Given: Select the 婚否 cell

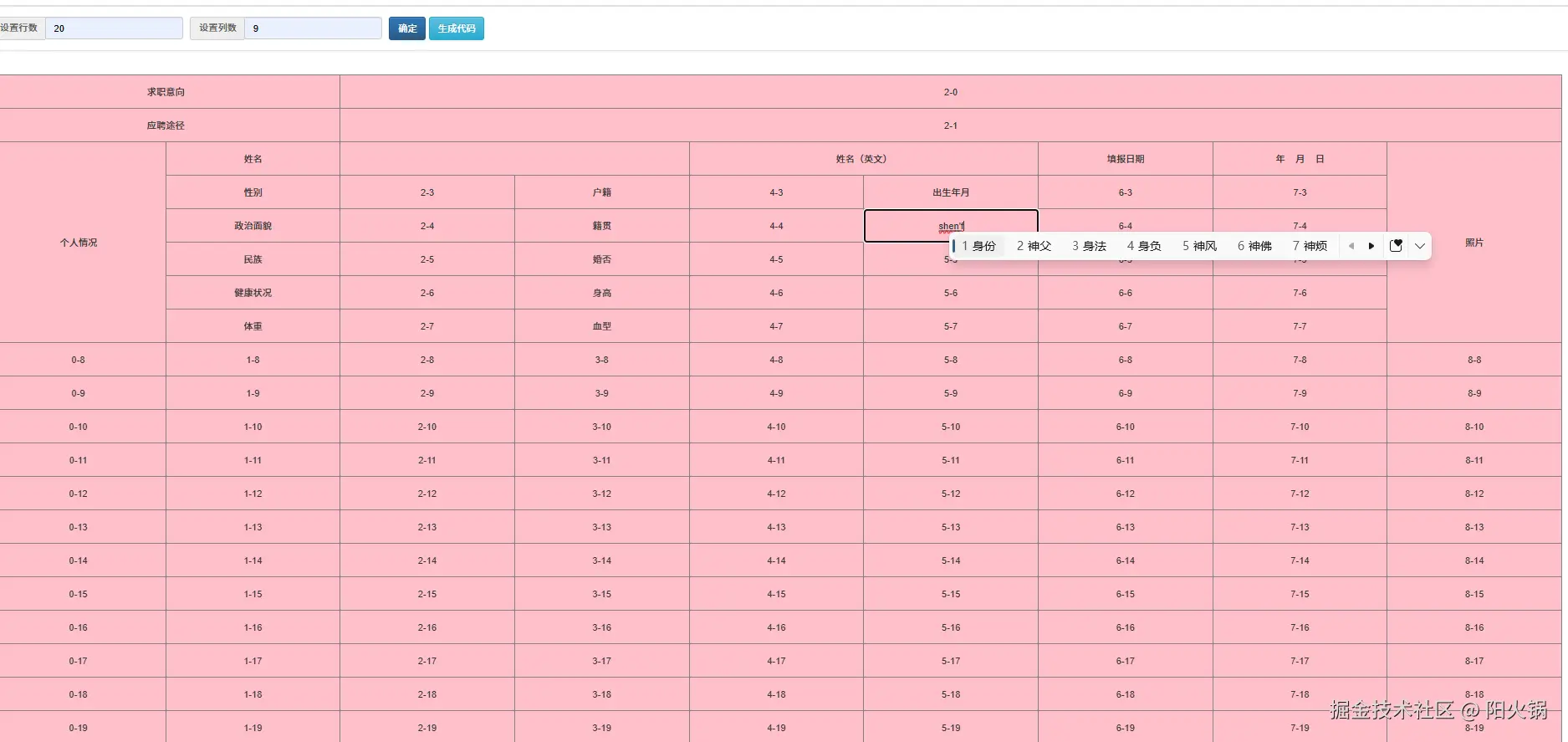Looking at the screenshot, I should [602, 259].
